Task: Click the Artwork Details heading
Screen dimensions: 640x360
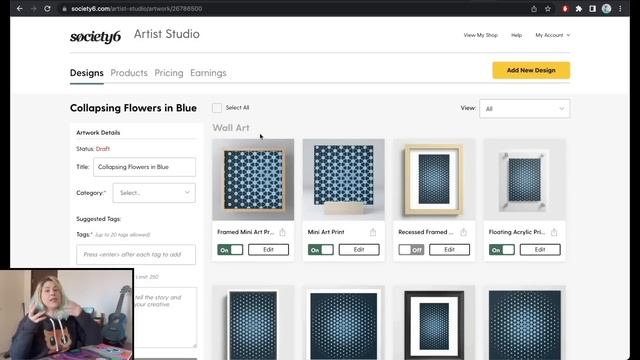Action: click(x=98, y=133)
